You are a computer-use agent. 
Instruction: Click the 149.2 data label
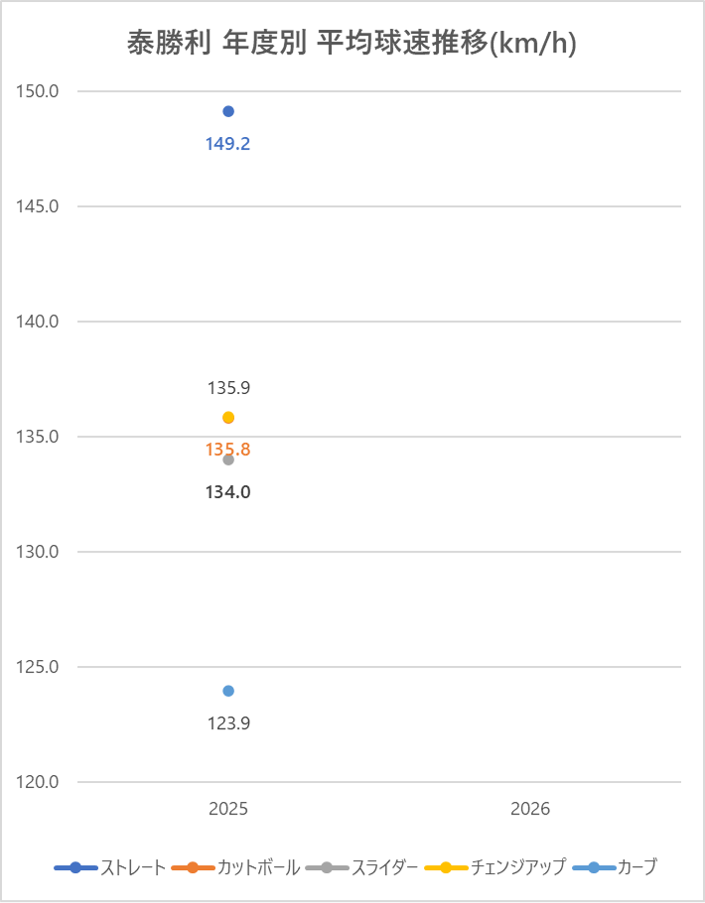(x=228, y=144)
